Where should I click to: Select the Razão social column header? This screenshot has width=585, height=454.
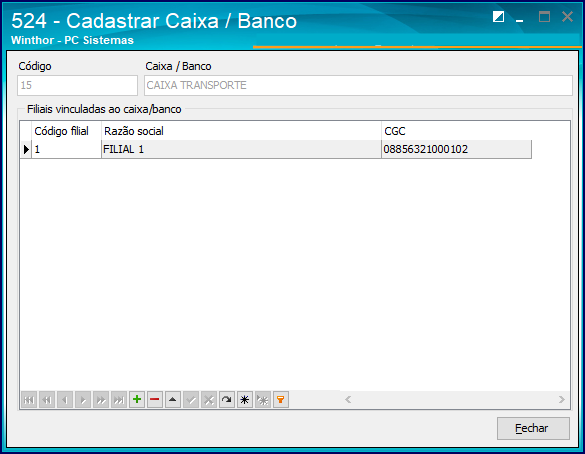tap(241, 131)
